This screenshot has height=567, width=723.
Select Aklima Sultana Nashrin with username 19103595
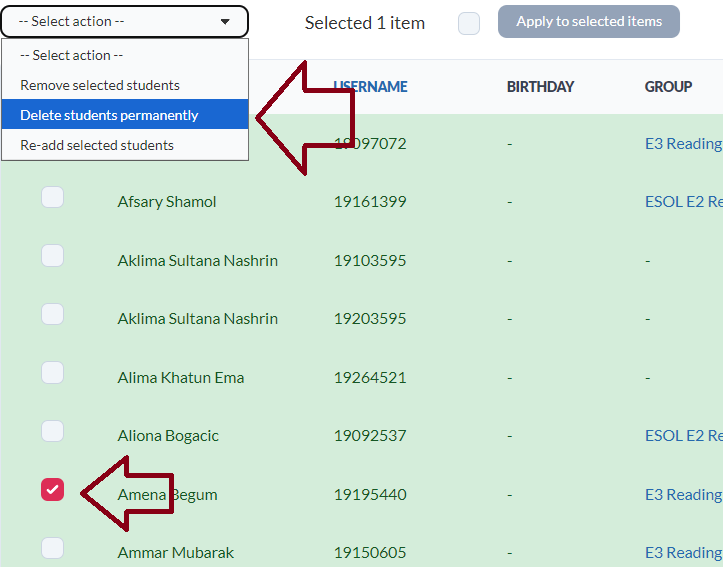point(52,256)
